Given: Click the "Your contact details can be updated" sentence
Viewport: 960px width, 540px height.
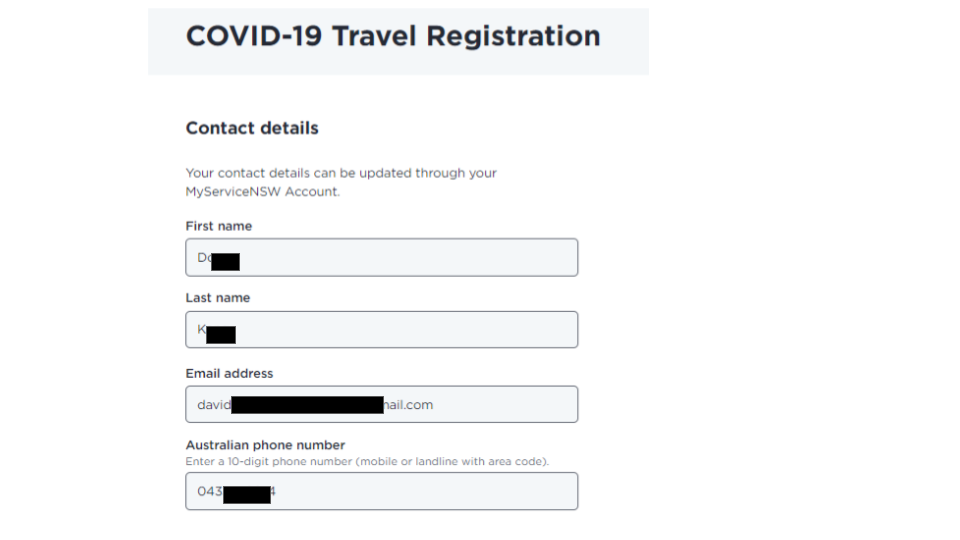Looking at the screenshot, I should click(341, 173).
